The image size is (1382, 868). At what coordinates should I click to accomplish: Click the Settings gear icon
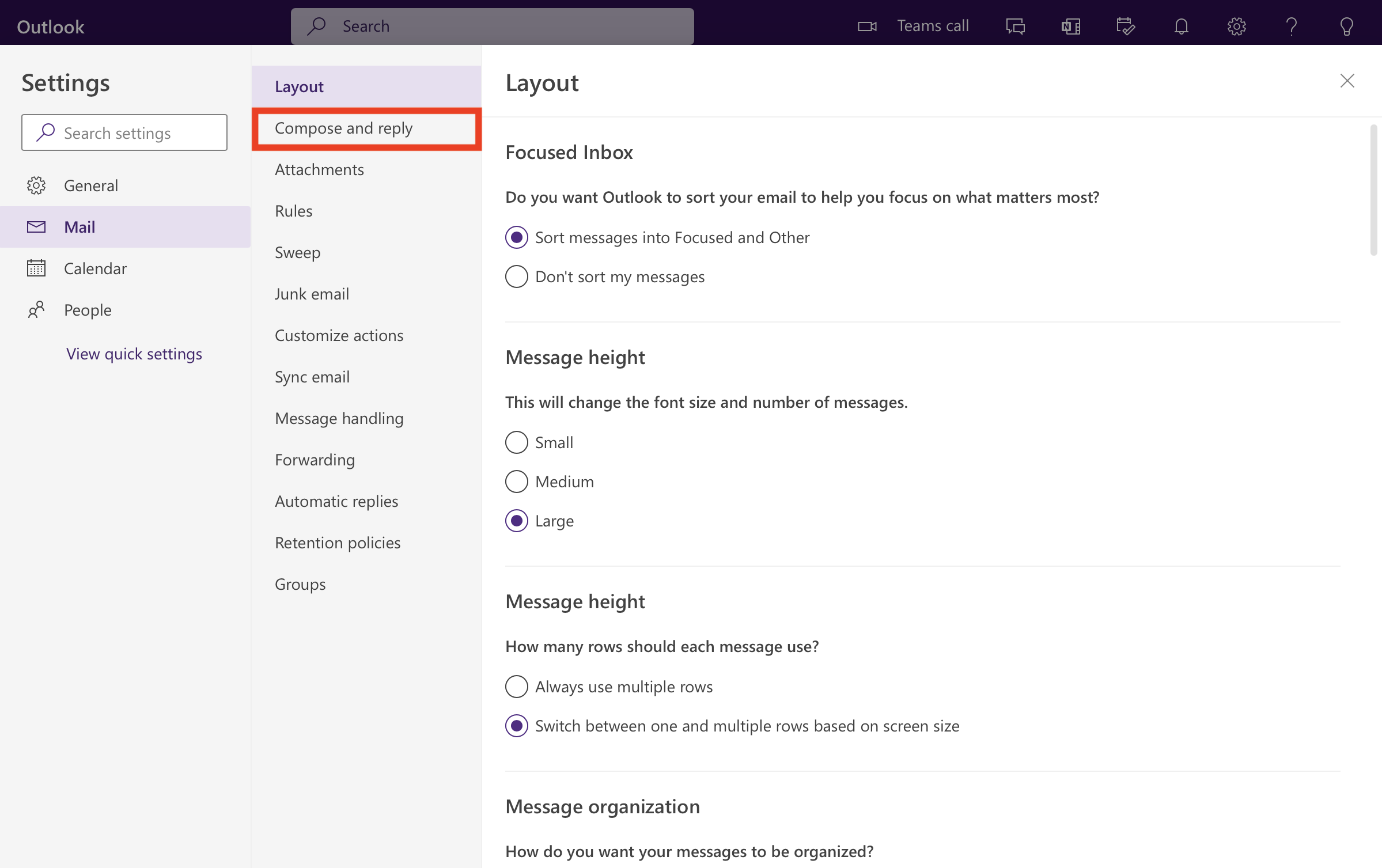[1237, 25]
